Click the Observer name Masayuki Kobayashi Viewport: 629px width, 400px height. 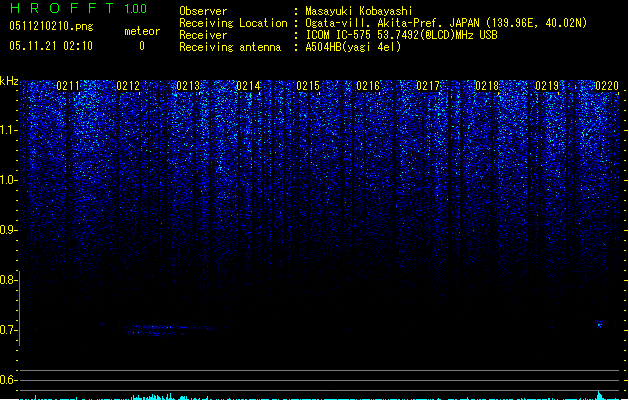359,11
